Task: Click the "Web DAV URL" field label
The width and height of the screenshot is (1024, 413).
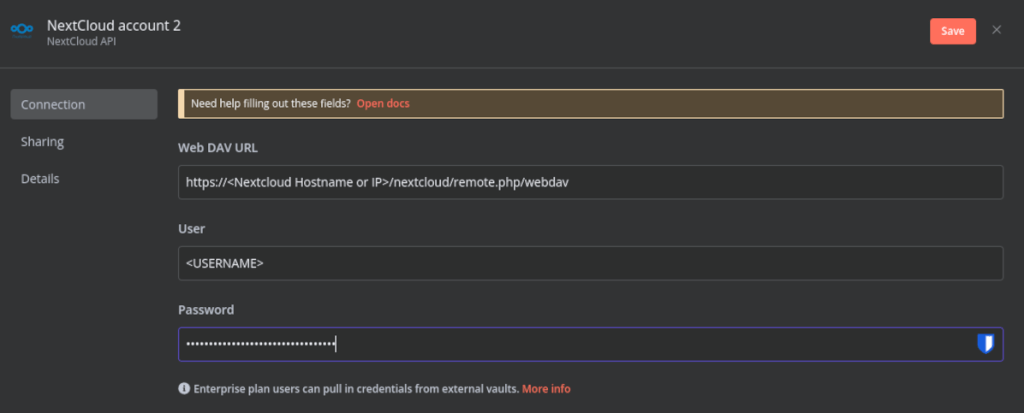Action: coord(218,148)
